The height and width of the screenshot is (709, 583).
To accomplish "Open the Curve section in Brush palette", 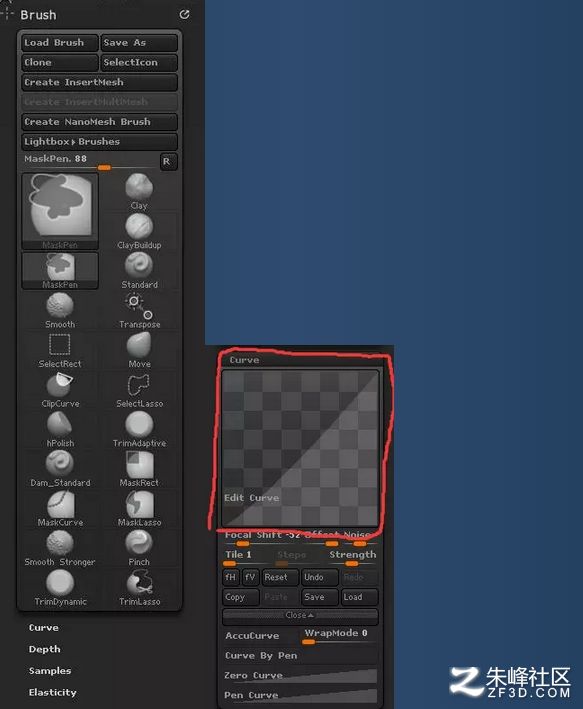I will [43, 628].
